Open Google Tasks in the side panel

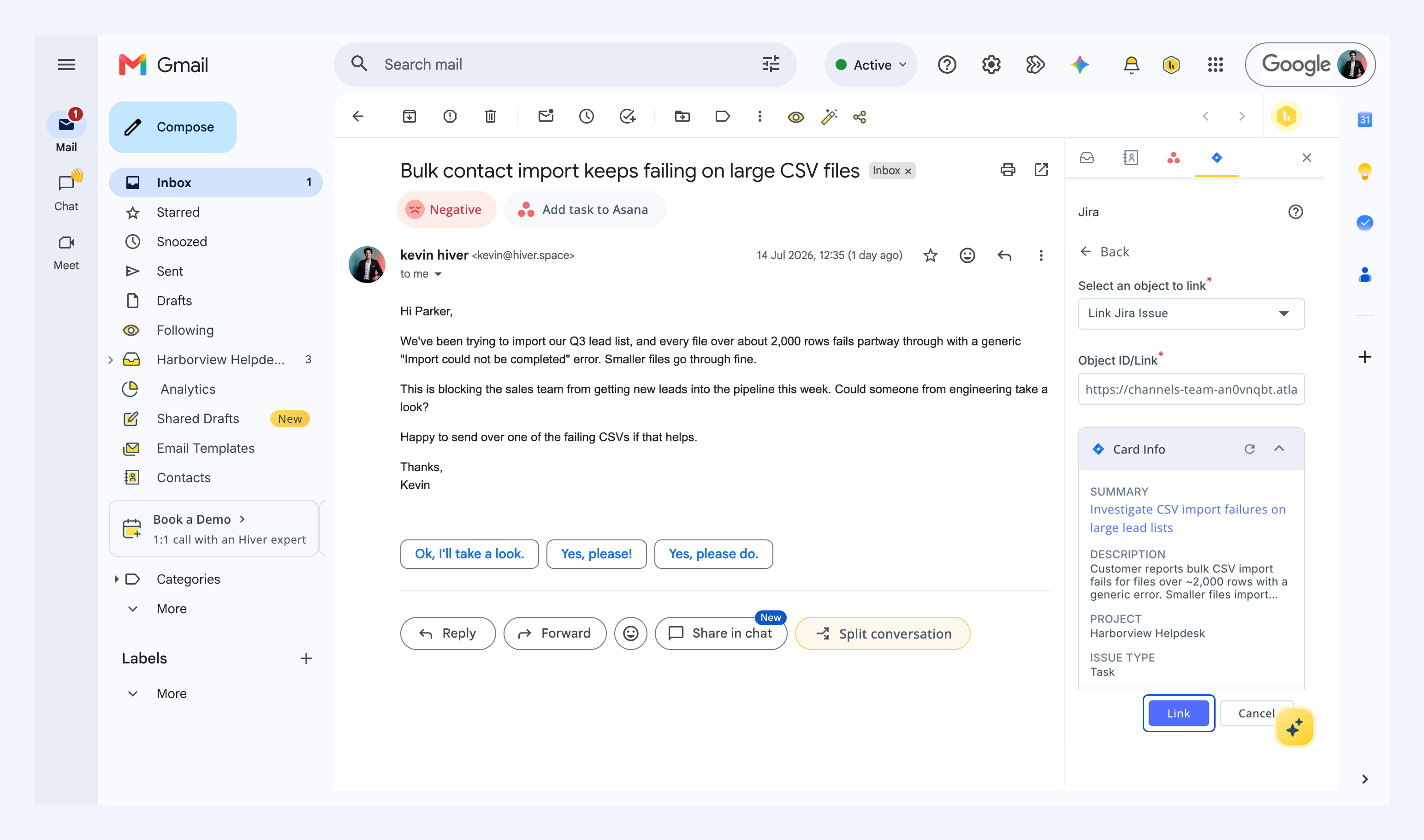[x=1365, y=223]
